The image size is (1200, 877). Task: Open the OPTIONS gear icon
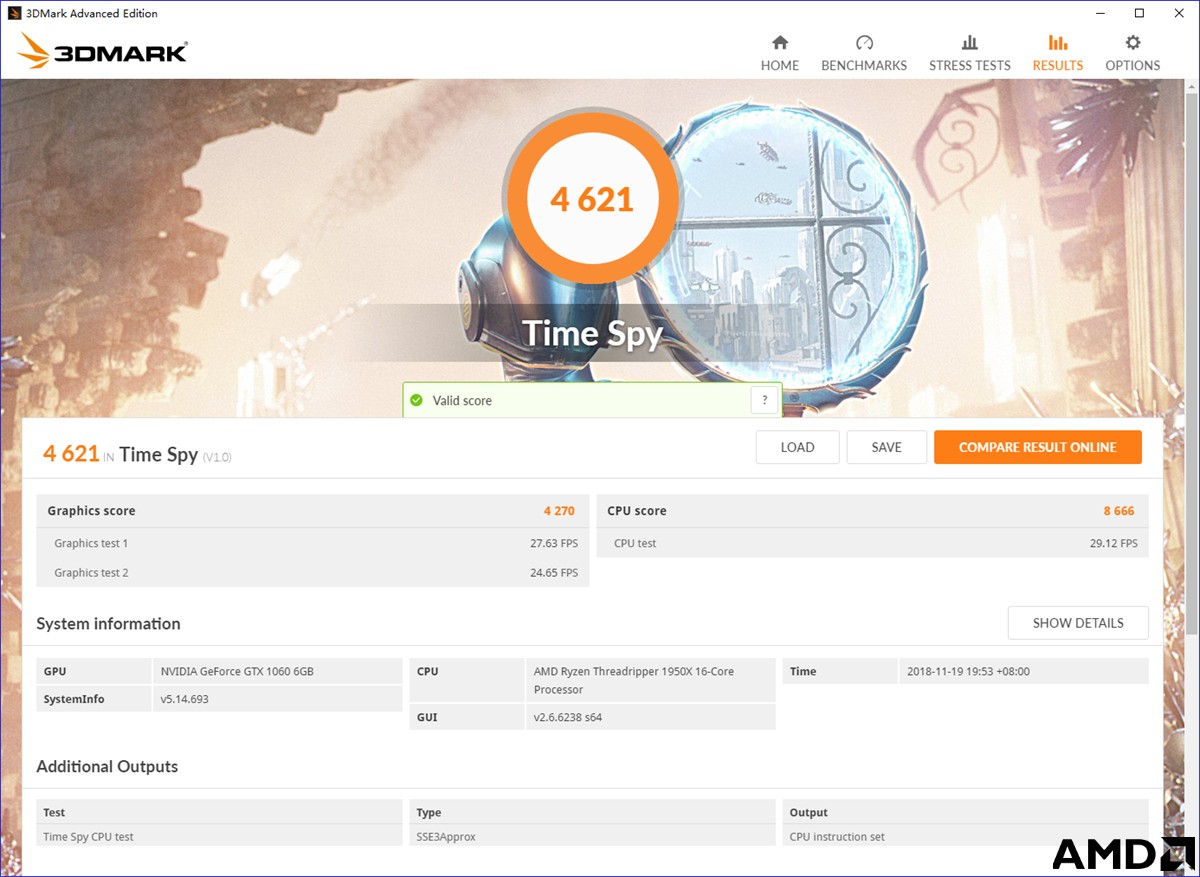click(1133, 42)
